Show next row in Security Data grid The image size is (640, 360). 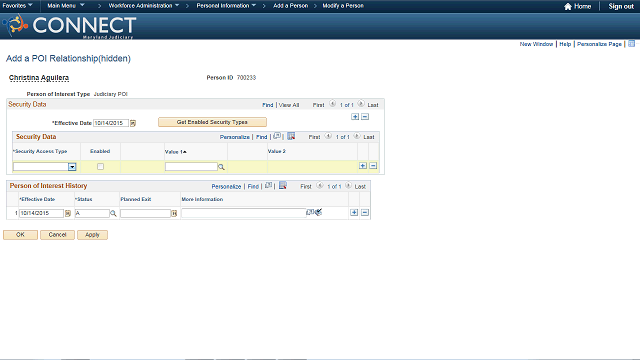point(357,136)
